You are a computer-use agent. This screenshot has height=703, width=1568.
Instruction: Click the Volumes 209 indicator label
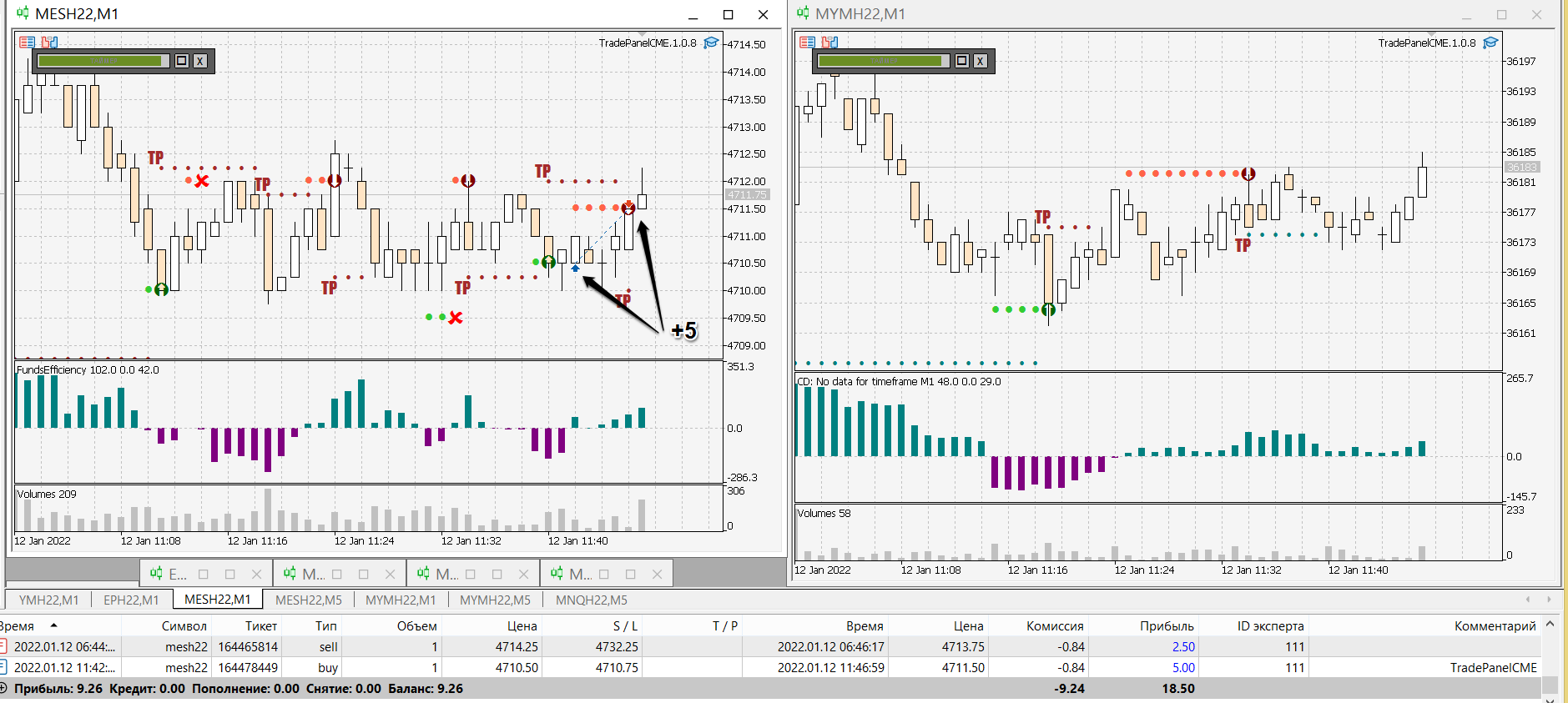pos(47,494)
